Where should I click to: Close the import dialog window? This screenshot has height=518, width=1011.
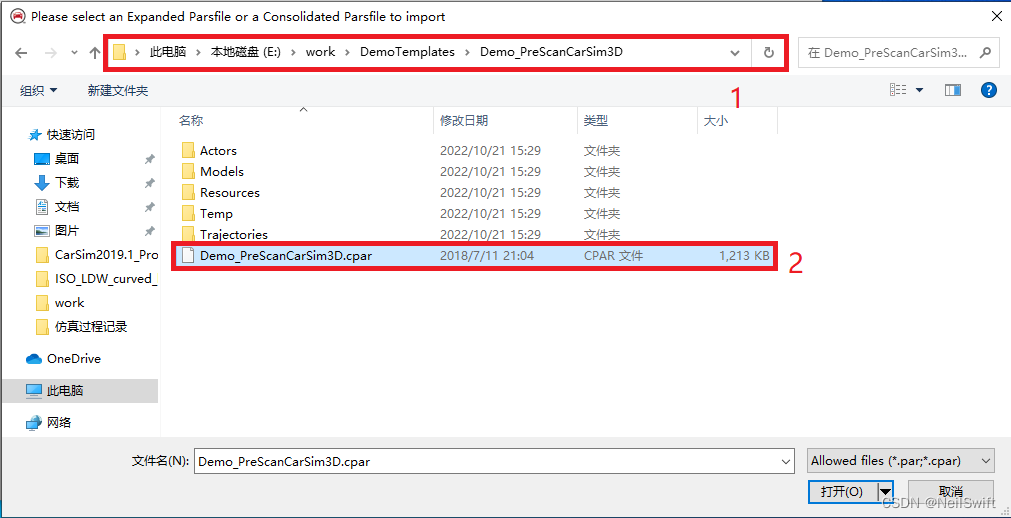(x=996, y=17)
